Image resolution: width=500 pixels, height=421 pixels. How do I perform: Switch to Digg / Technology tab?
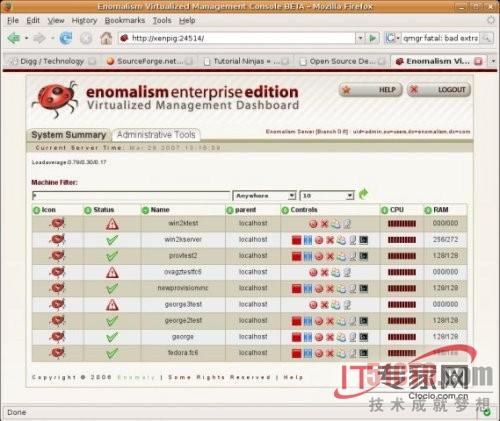pos(52,61)
